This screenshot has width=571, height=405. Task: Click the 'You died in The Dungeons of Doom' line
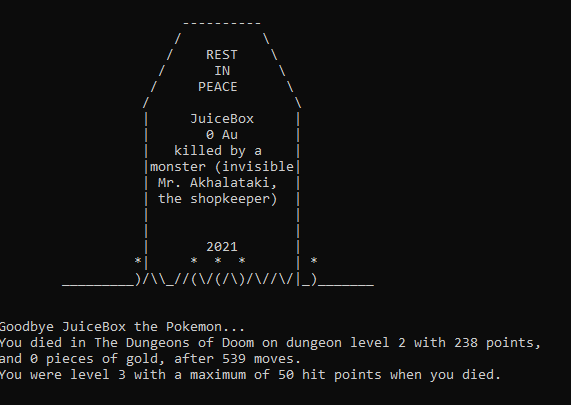click(270, 343)
